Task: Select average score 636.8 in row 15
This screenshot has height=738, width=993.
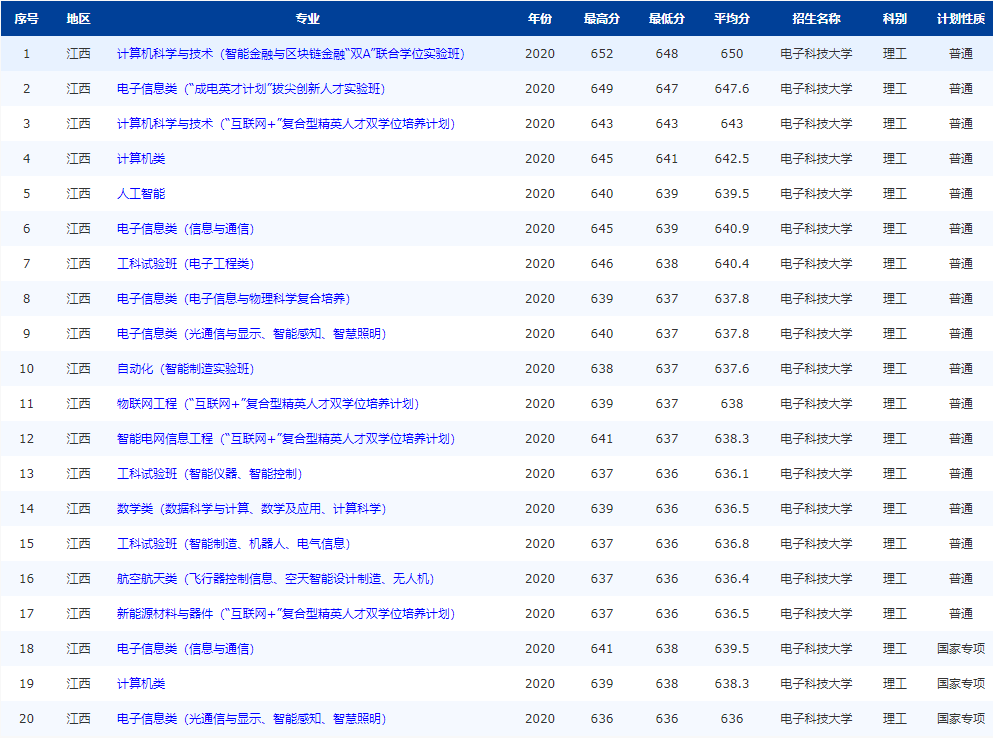Action: [x=732, y=544]
